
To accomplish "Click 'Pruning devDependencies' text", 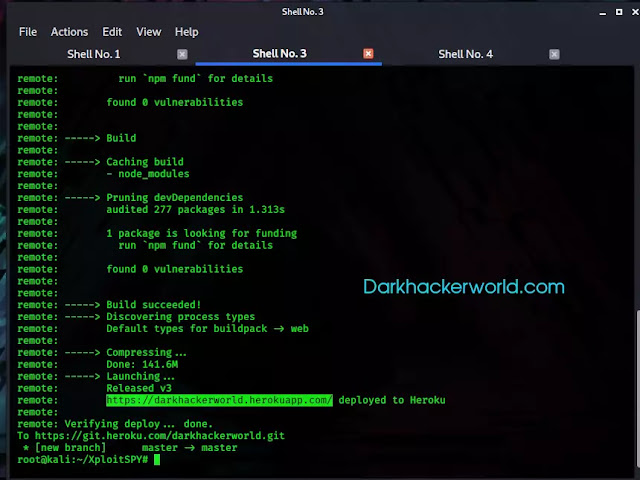I will (174, 198).
